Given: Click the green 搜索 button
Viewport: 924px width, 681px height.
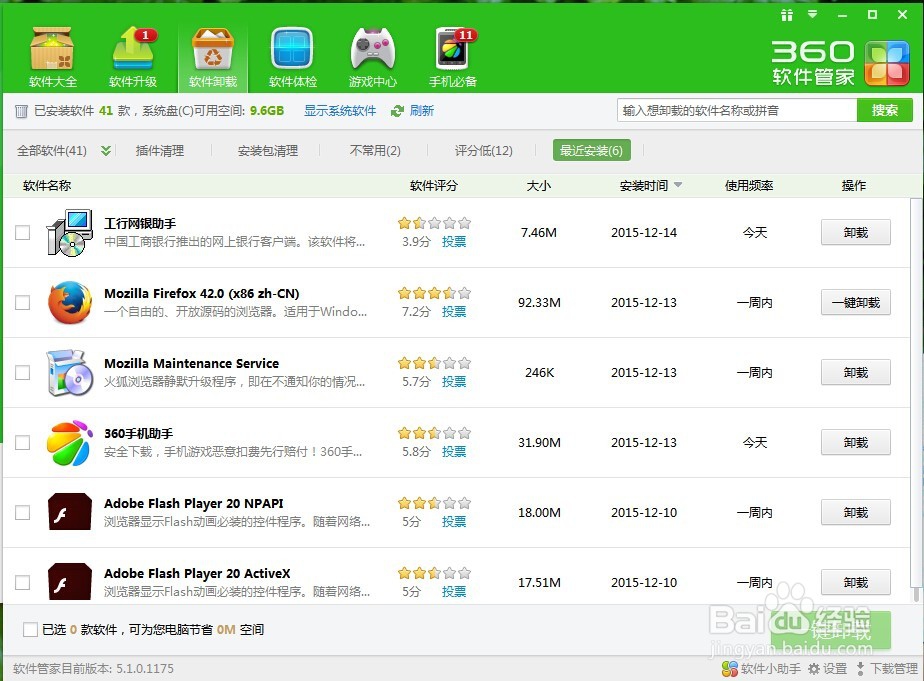Looking at the screenshot, I should 885,110.
